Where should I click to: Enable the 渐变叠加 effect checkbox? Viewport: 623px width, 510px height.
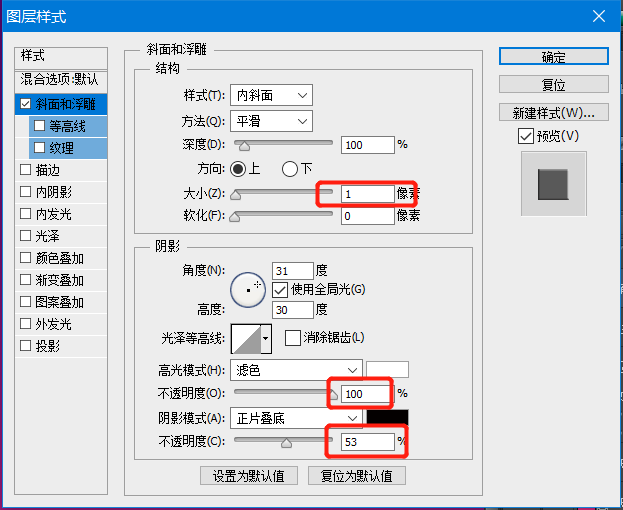point(25,280)
